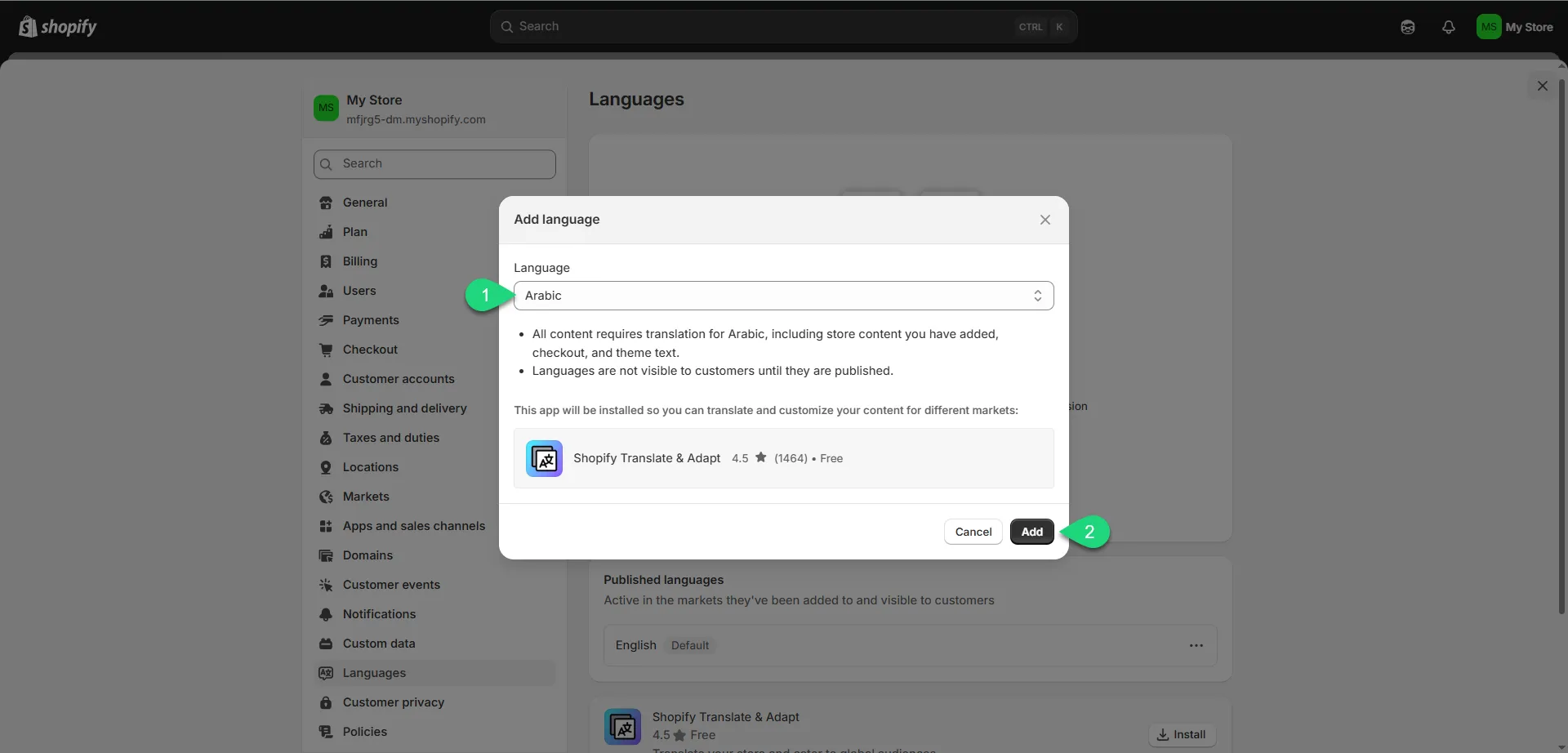Viewport: 1568px width, 753px height.
Task: Install Shopify Translate & Adapt app
Action: click(x=1182, y=734)
